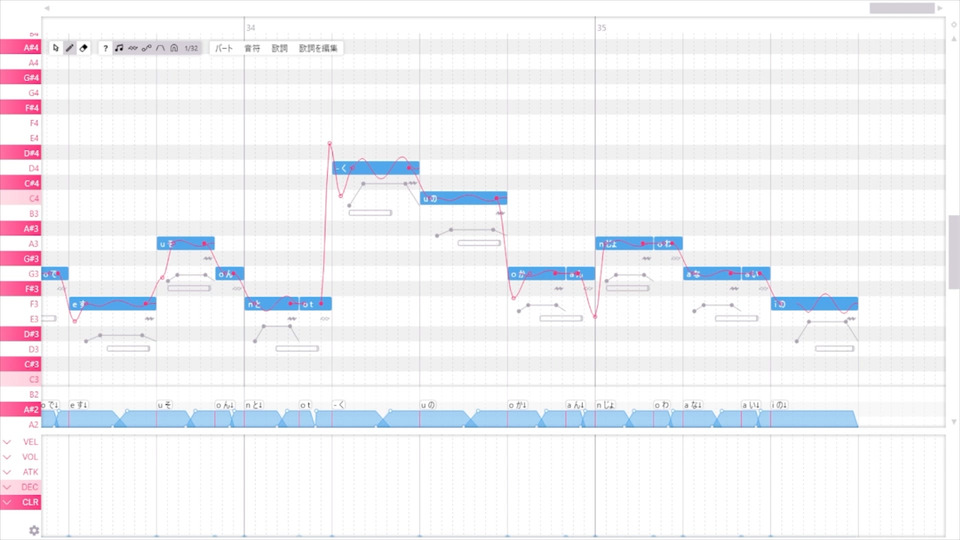Toggle note tone display with music note icon
Screen dimensions: 960x540
(x=119, y=48)
